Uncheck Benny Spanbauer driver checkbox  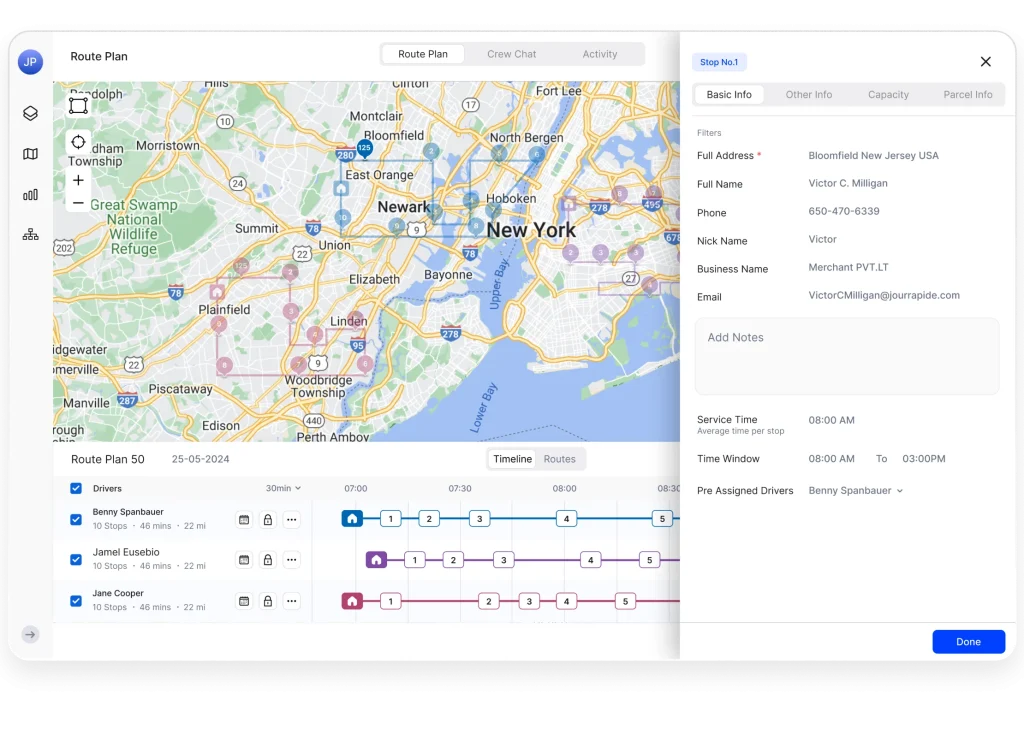coord(76,520)
